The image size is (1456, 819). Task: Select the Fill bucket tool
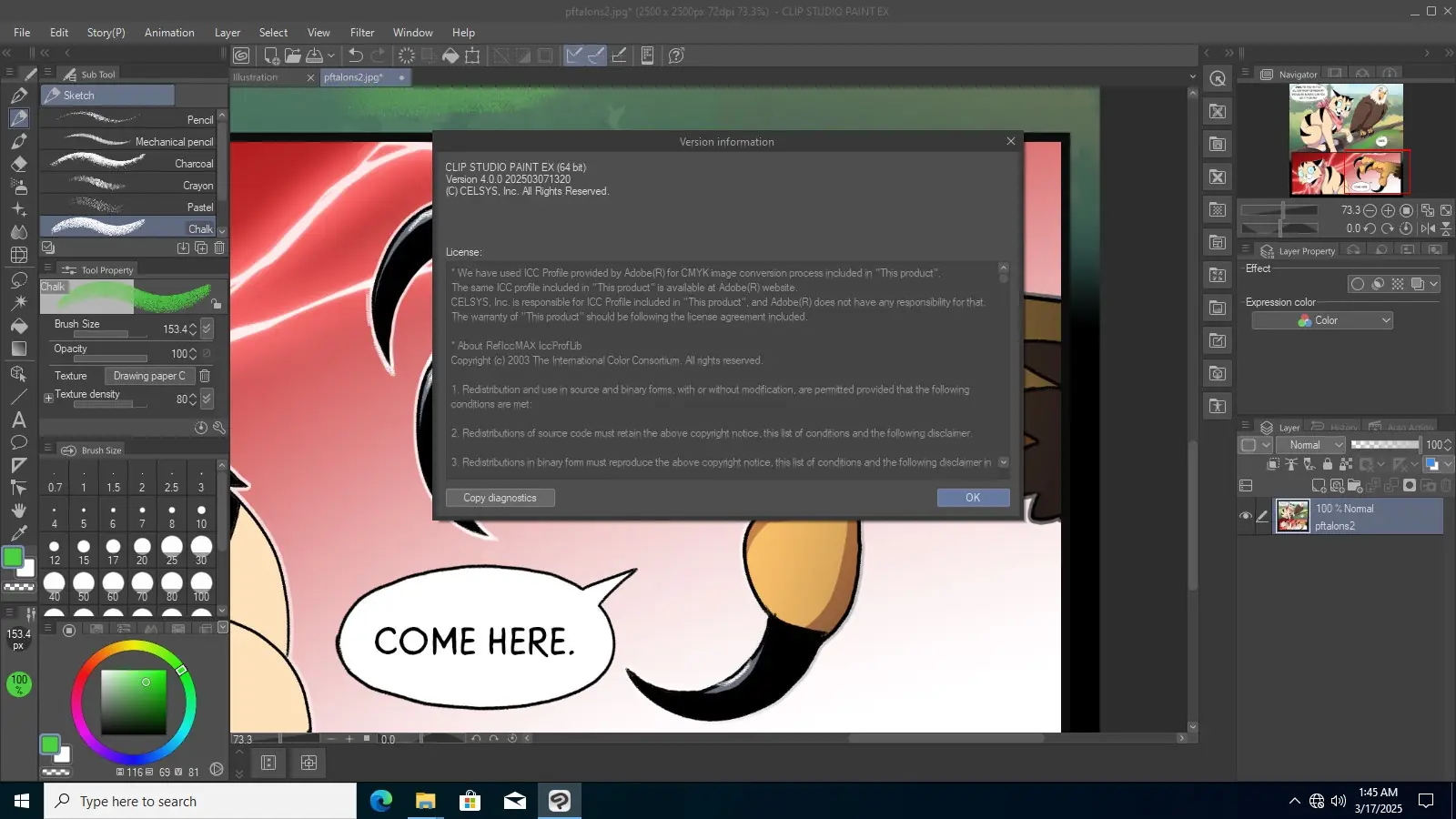[x=19, y=326]
